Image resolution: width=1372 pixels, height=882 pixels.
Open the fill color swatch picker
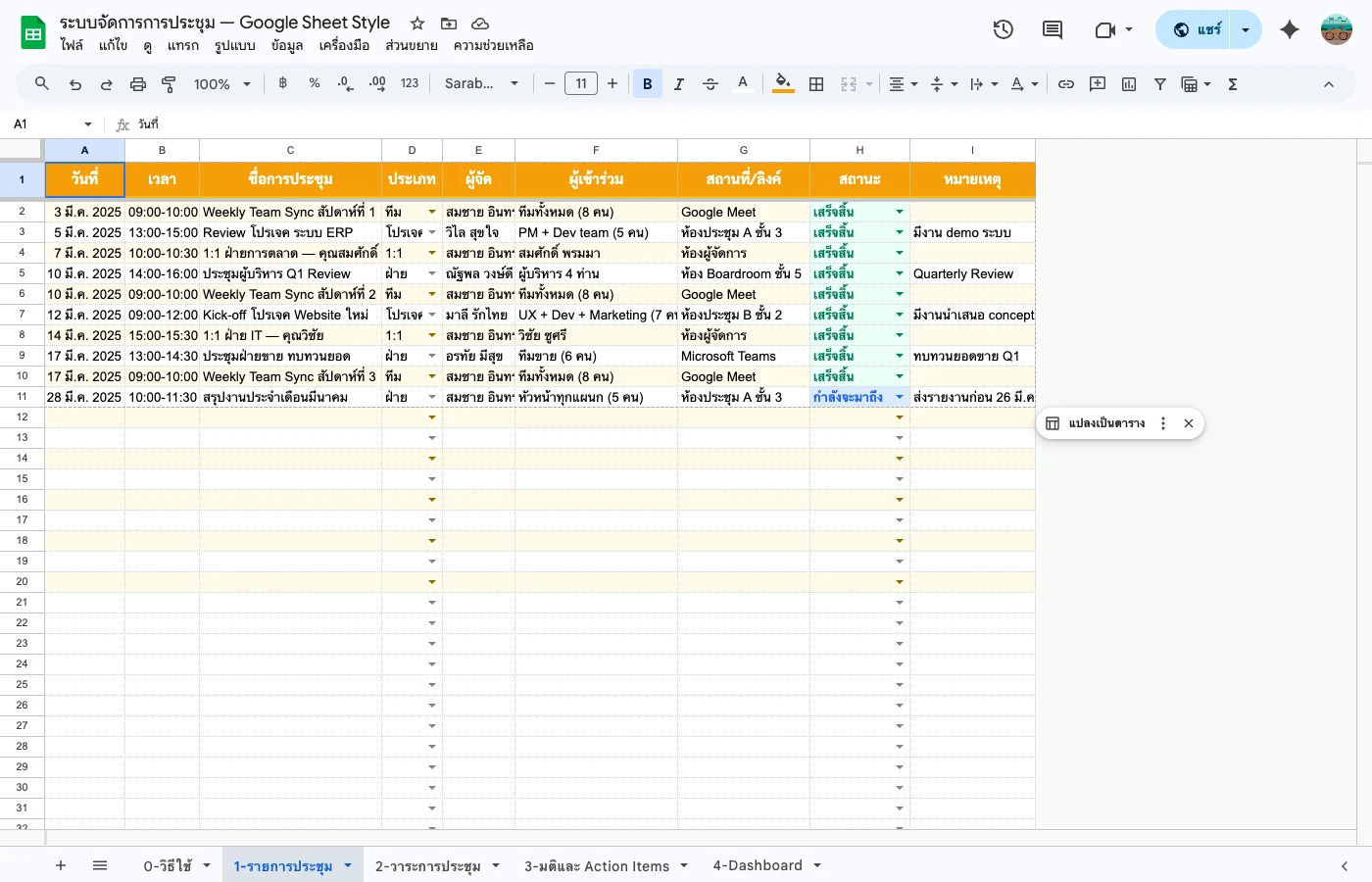pyautogui.click(x=782, y=83)
